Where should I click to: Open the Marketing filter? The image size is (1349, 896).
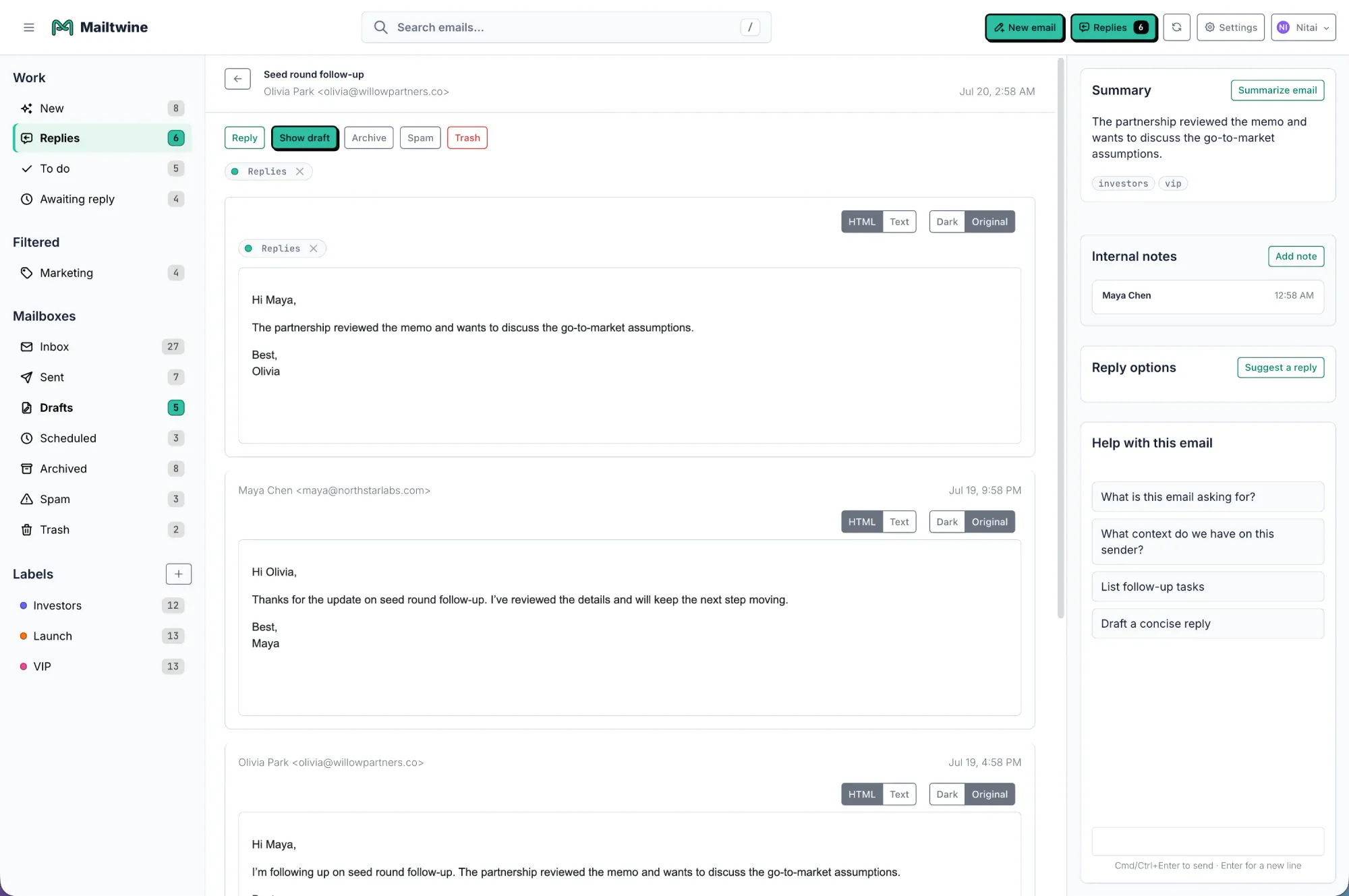102,273
